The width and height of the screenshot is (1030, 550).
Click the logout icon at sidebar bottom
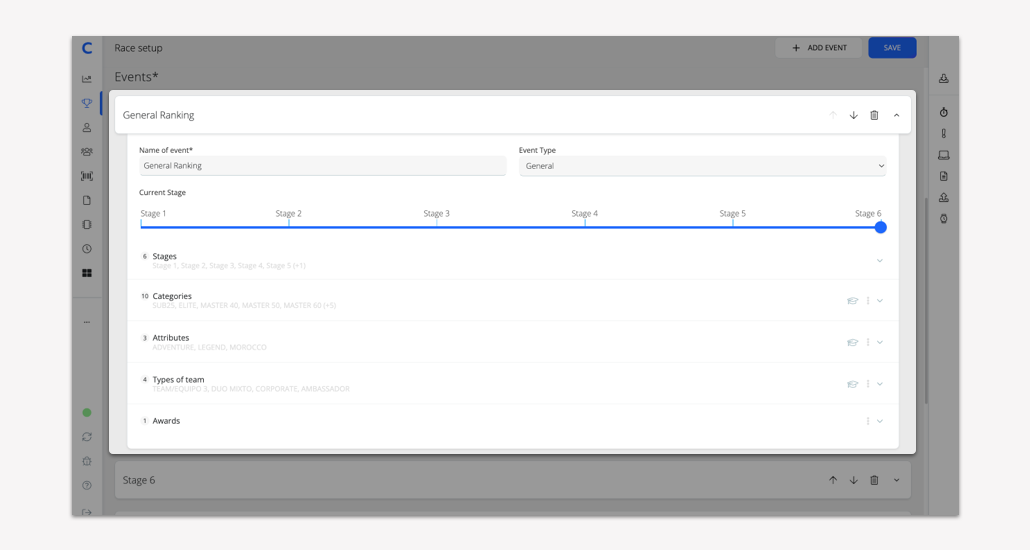pyautogui.click(x=87, y=511)
